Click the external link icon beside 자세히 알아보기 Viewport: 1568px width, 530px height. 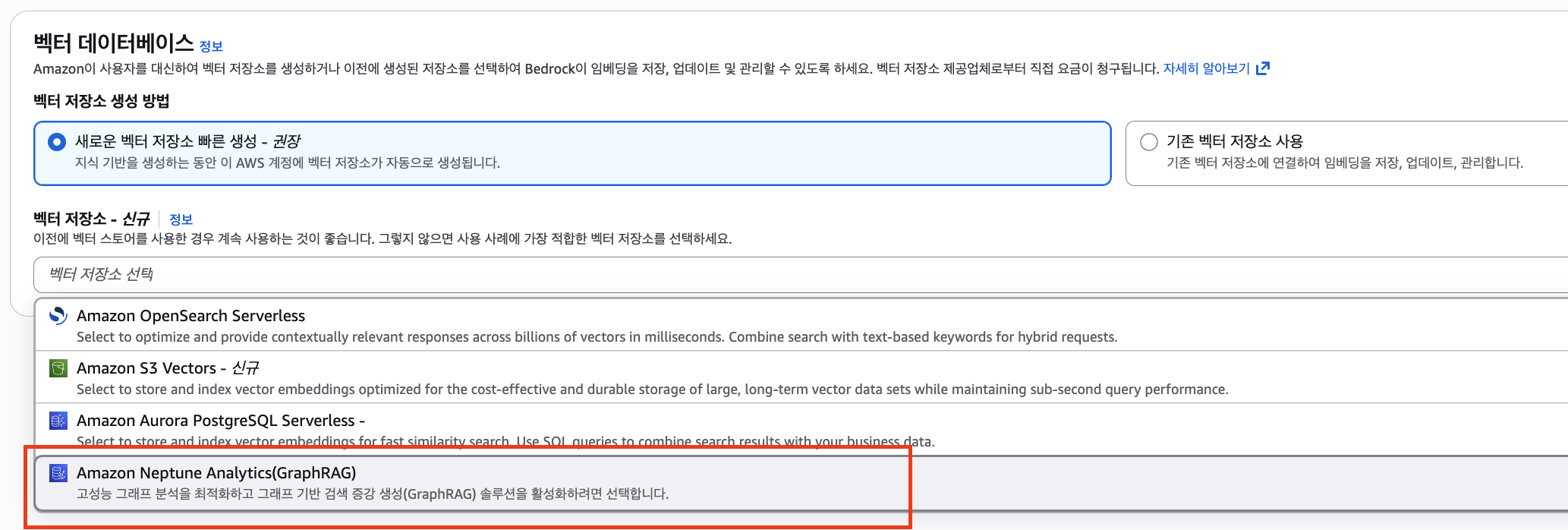click(1263, 68)
